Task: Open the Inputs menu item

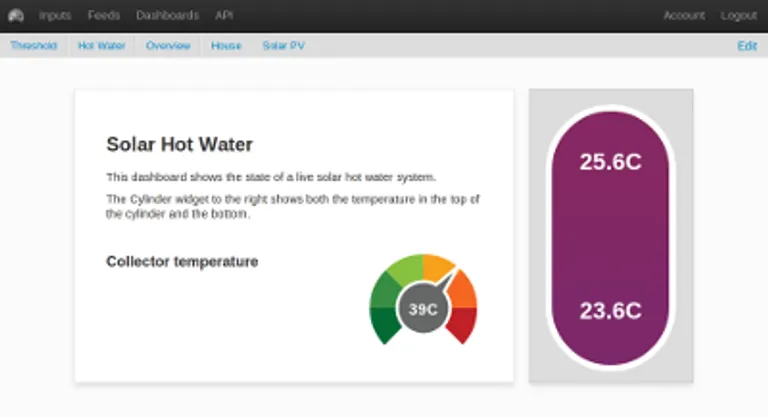Action: tap(55, 16)
